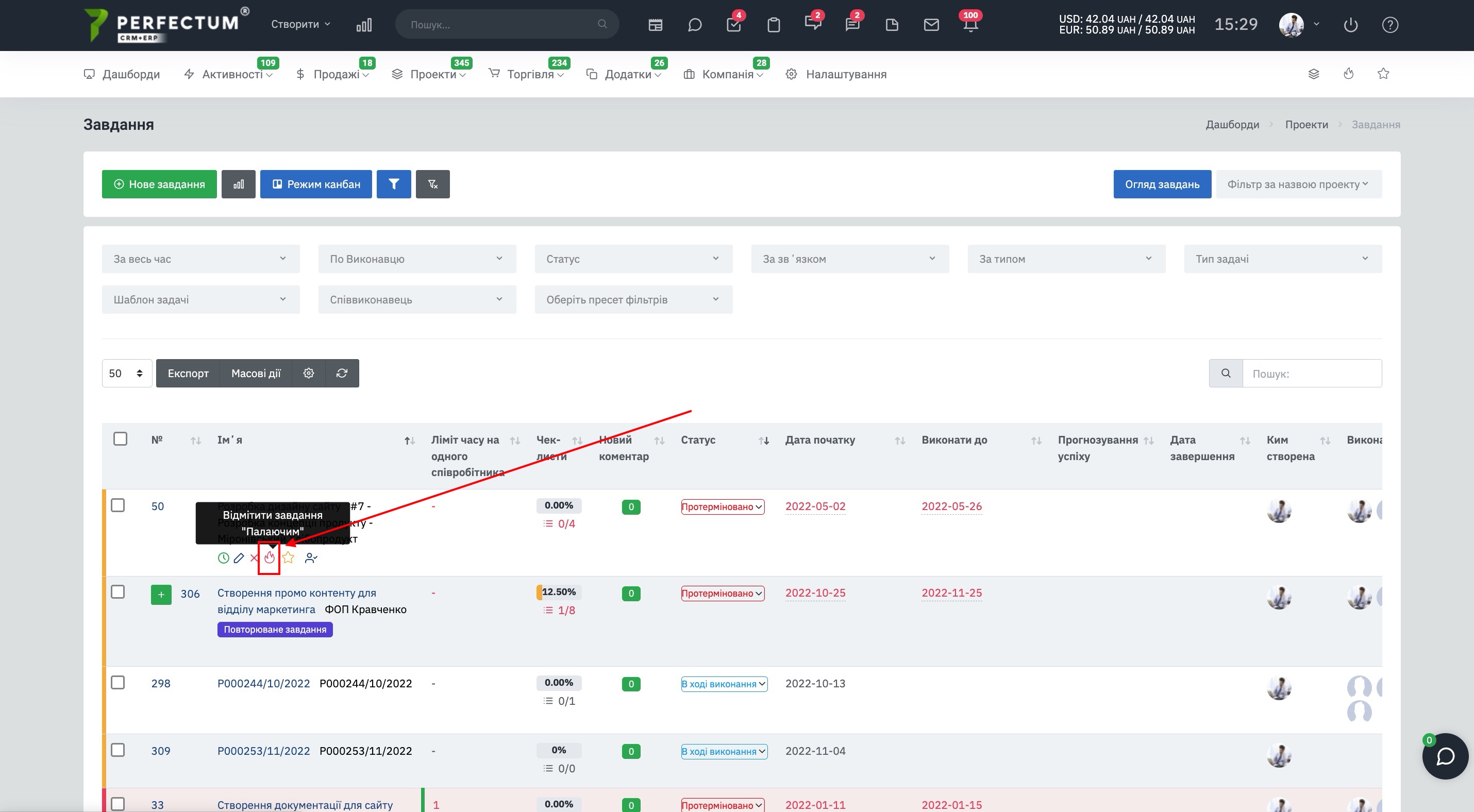Check the checkbox for task 306
Viewport: 1474px width, 812px height.
coord(118,592)
